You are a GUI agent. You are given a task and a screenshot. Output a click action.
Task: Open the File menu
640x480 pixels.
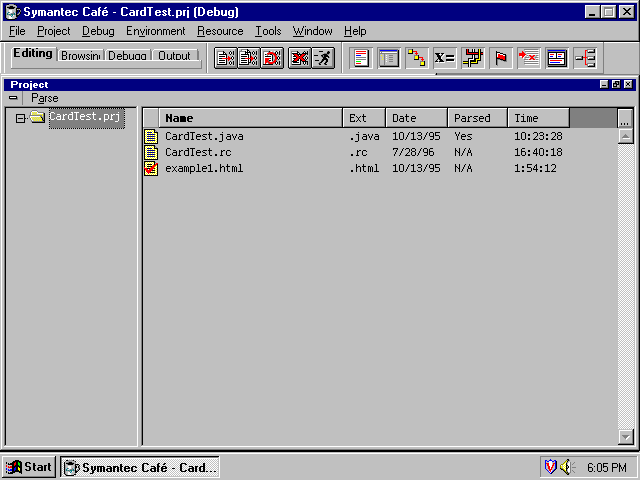pos(17,31)
